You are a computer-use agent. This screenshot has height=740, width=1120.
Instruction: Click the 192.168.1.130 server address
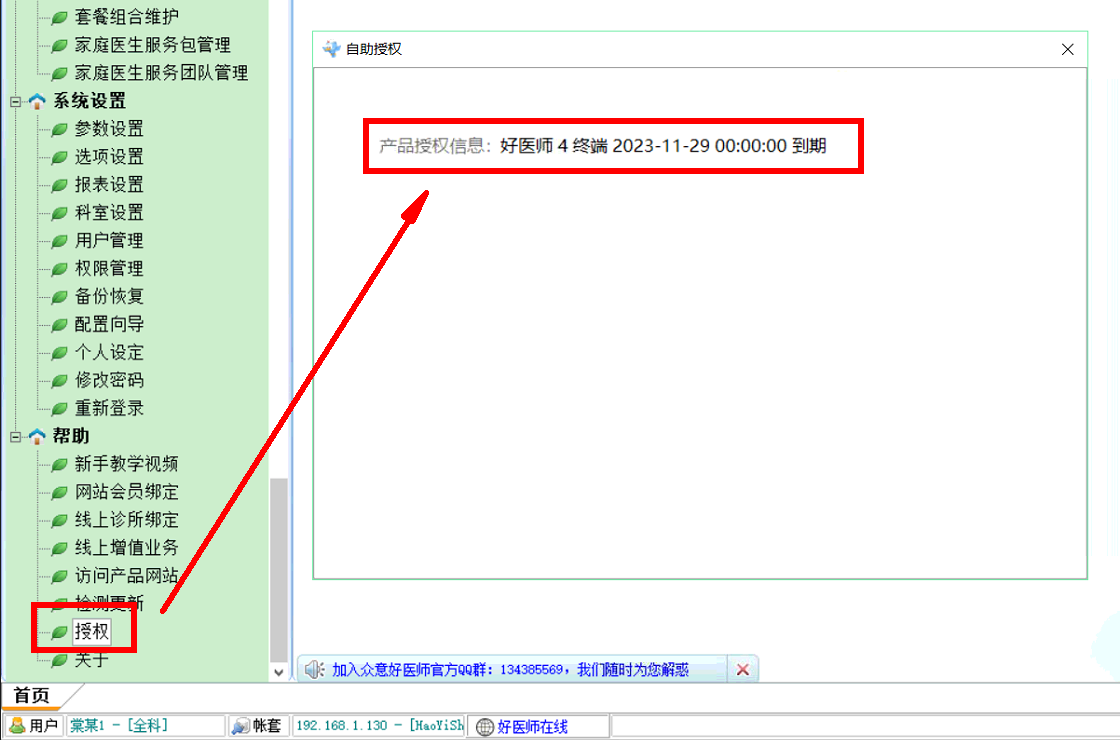click(x=379, y=726)
